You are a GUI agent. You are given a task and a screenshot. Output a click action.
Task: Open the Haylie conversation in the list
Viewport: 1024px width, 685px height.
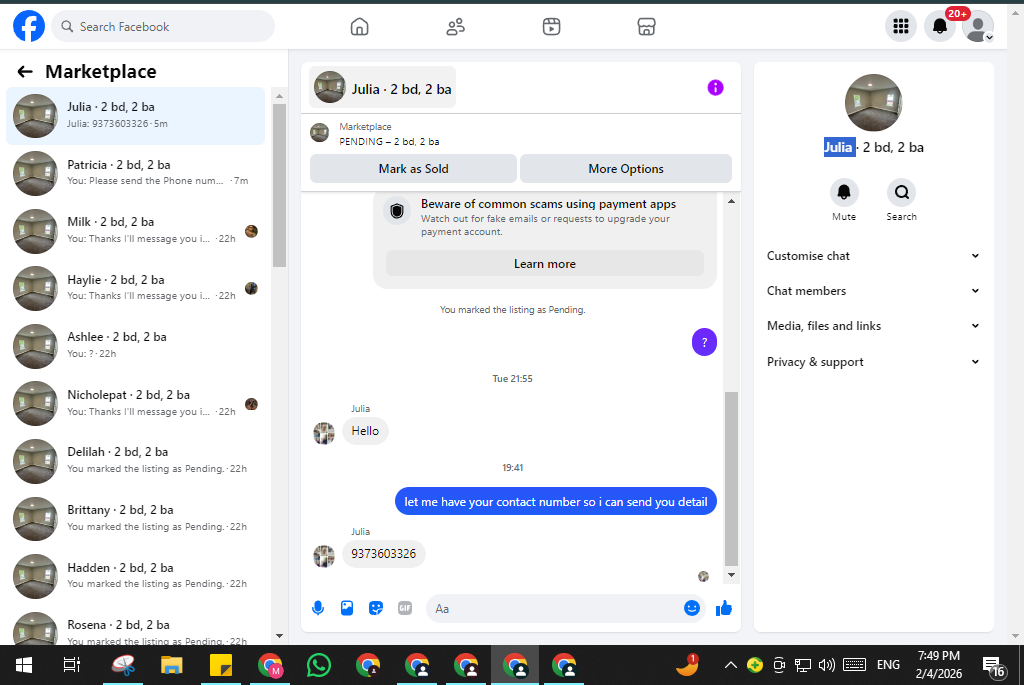tap(136, 288)
